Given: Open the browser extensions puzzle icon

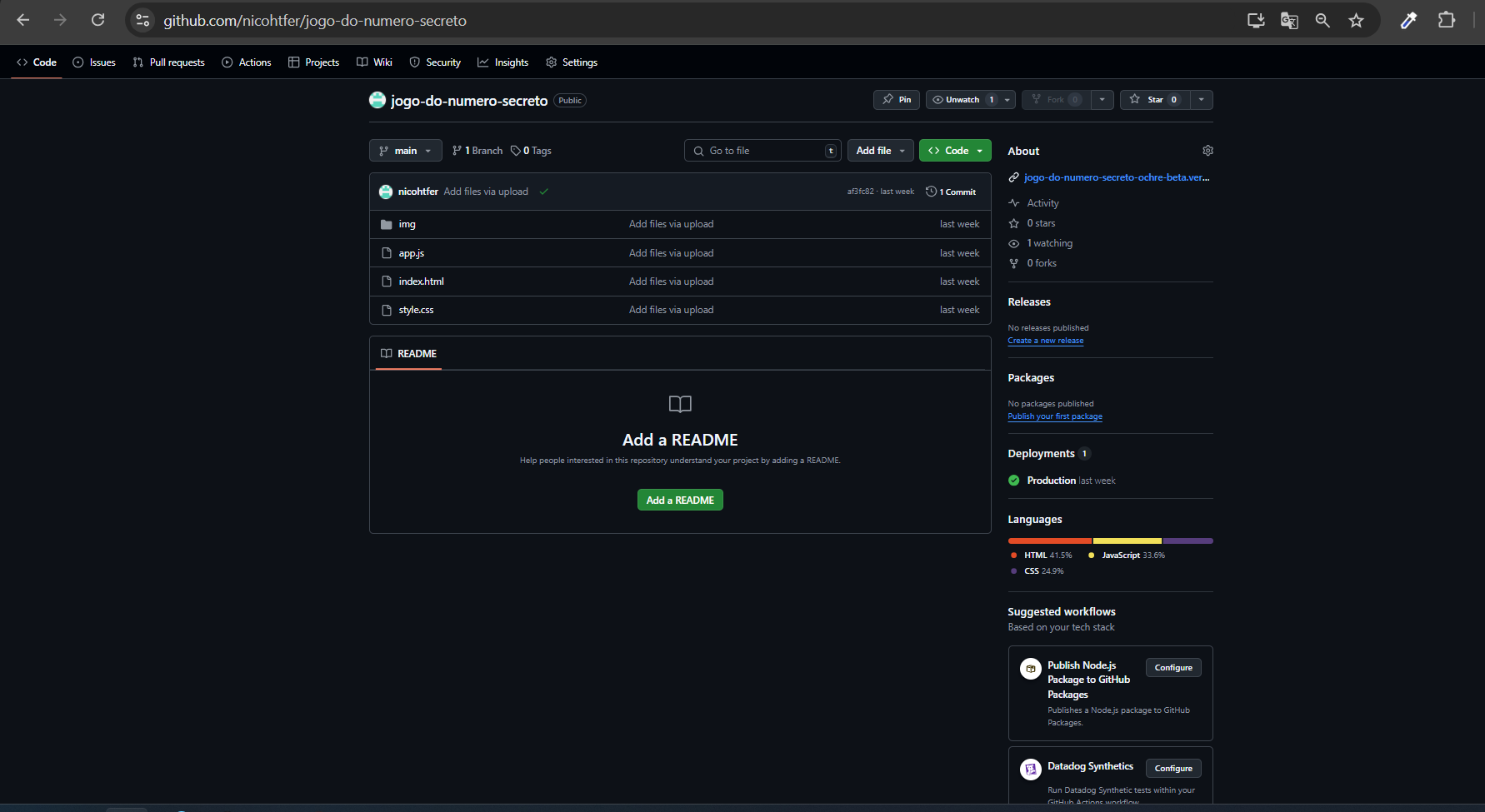Looking at the screenshot, I should (1447, 20).
